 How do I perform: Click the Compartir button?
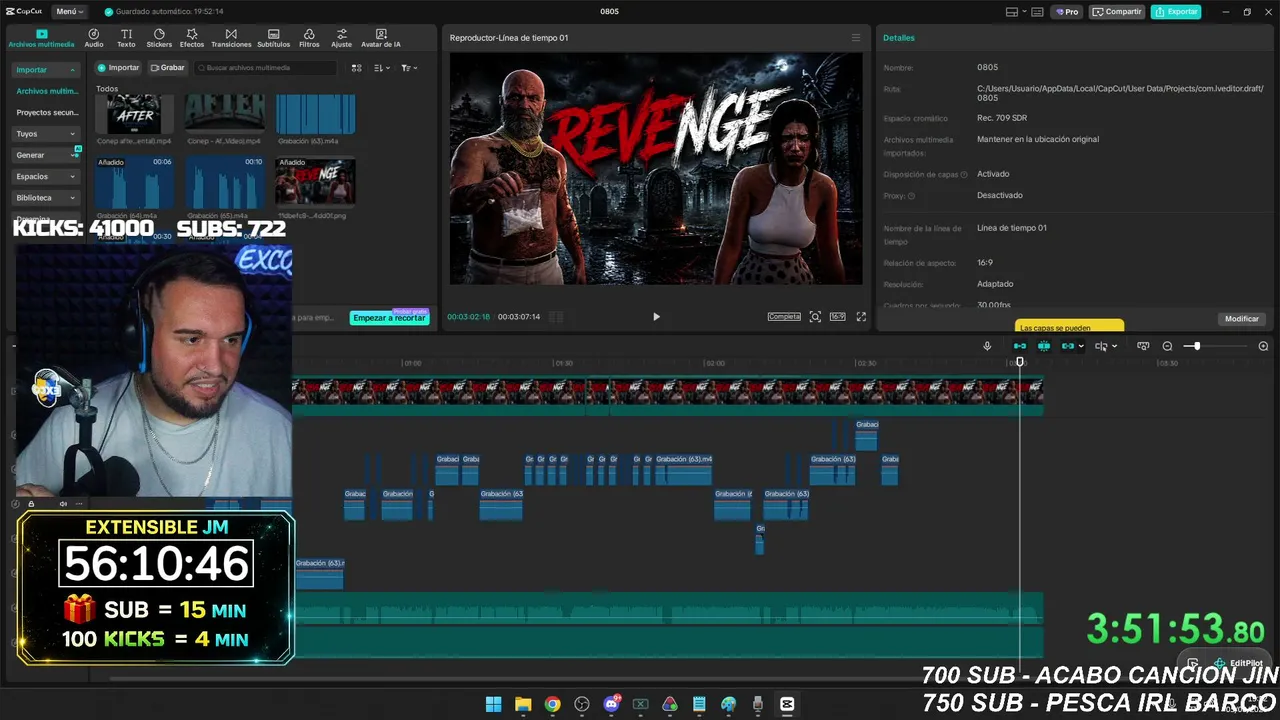1117,12
